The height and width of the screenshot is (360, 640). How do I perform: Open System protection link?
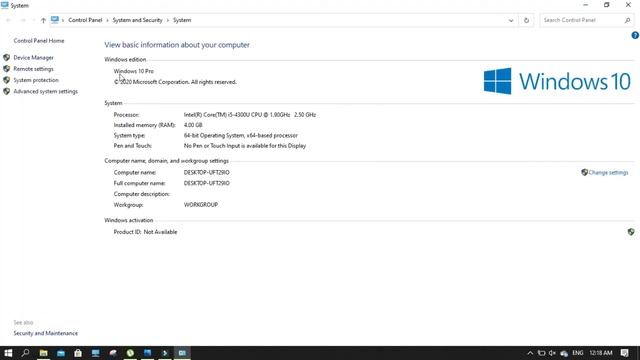pos(36,80)
